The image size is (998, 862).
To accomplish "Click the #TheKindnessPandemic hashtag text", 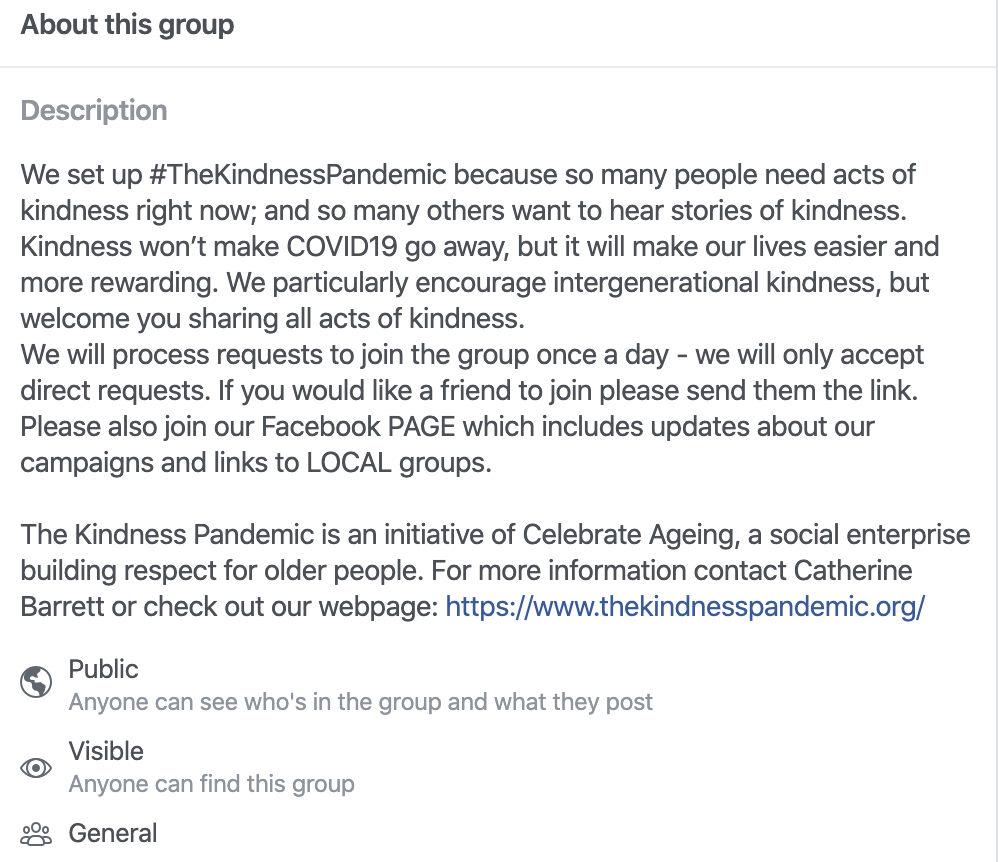I will [298, 175].
